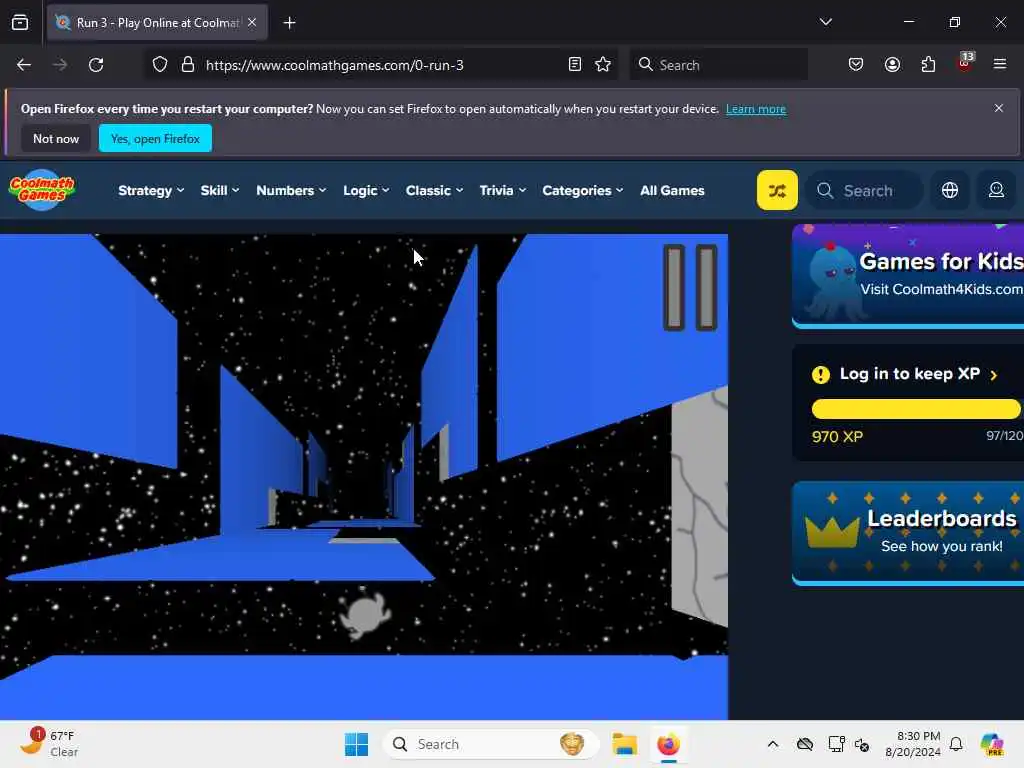Go back to the previous page
The width and height of the screenshot is (1024, 768).
pyautogui.click(x=24, y=65)
